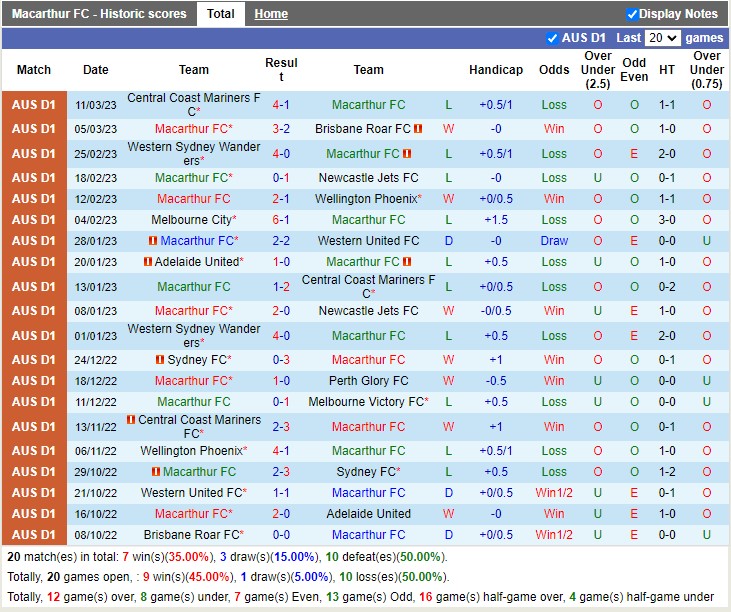This screenshot has height=612, width=731.
Task: Uncheck the AUS D1 league filter checkbox
Action: click(x=552, y=38)
